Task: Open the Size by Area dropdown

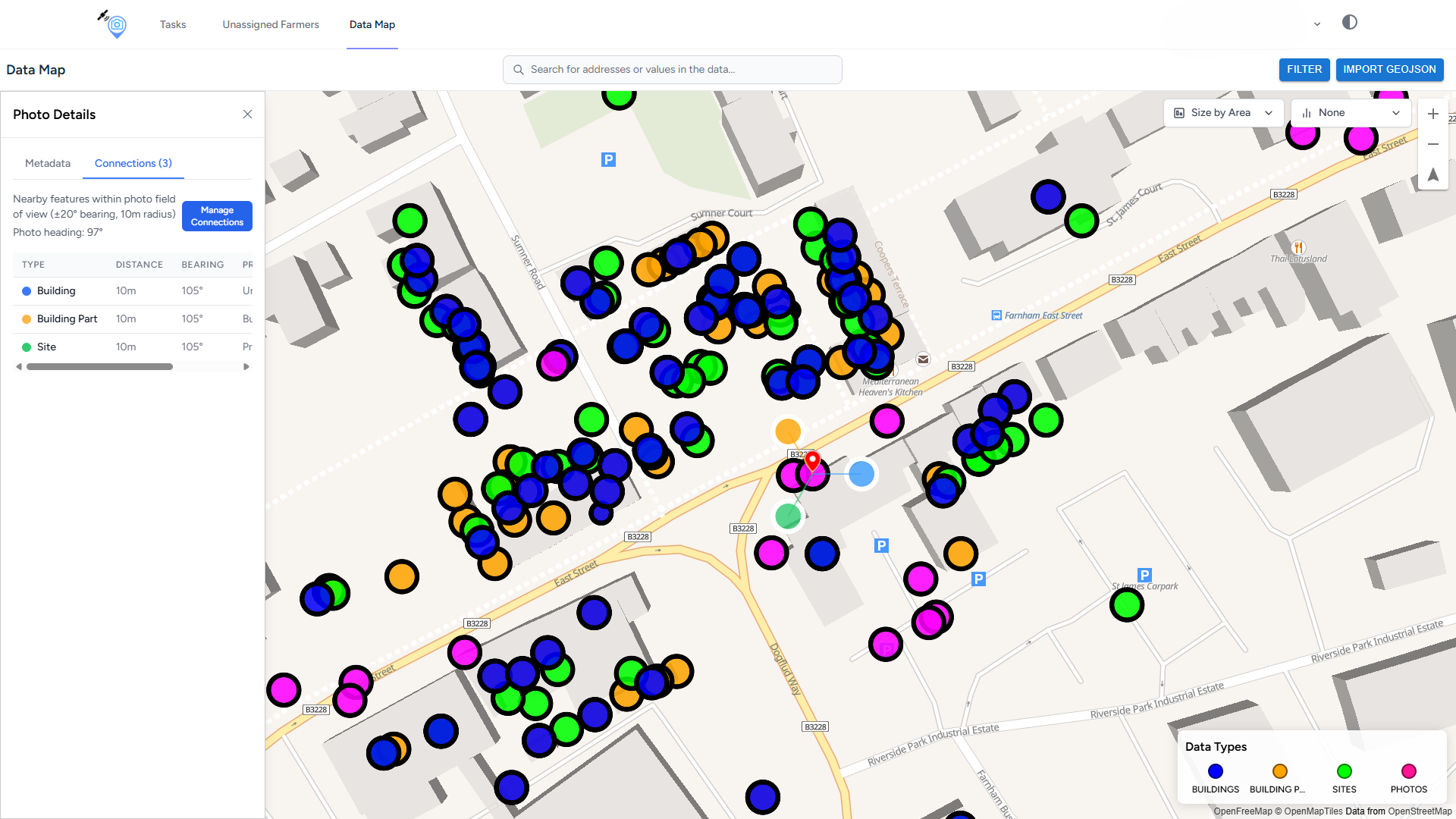Action: (1223, 113)
